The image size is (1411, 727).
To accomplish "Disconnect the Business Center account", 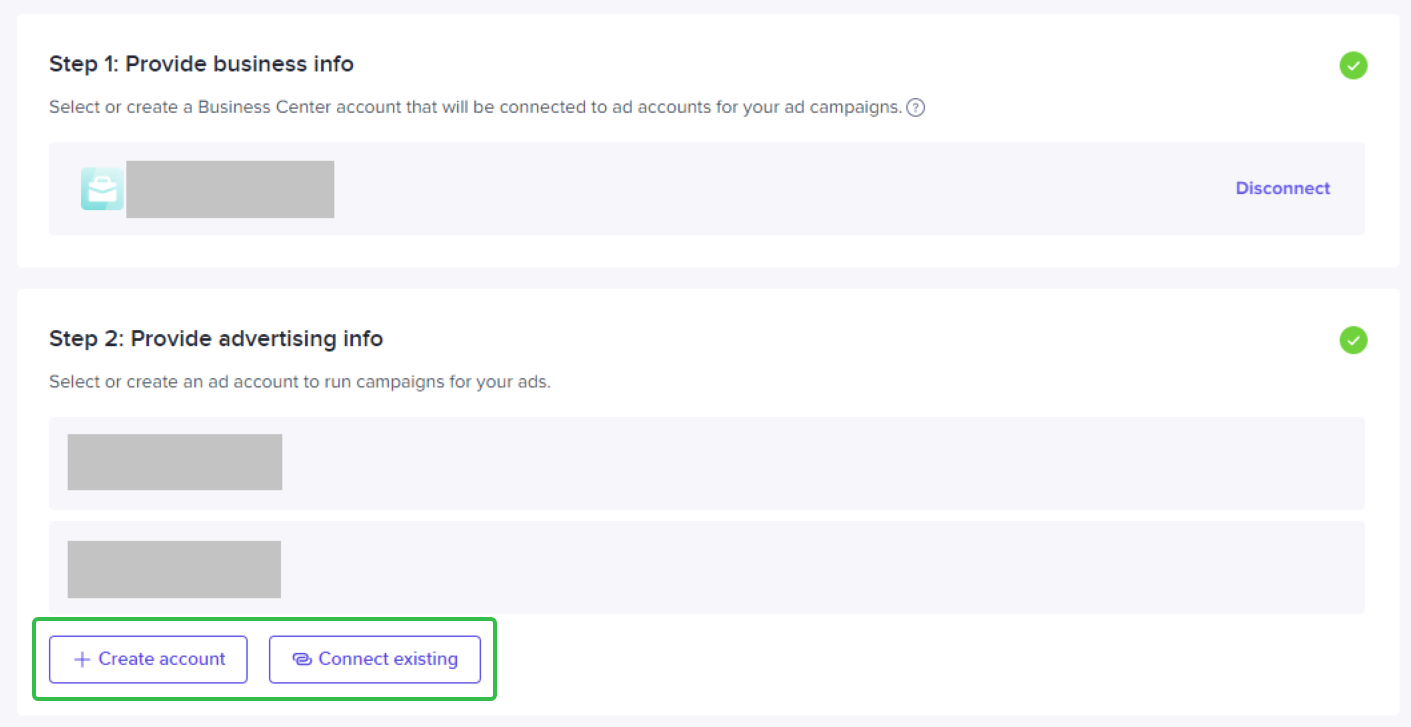I will coord(1282,188).
